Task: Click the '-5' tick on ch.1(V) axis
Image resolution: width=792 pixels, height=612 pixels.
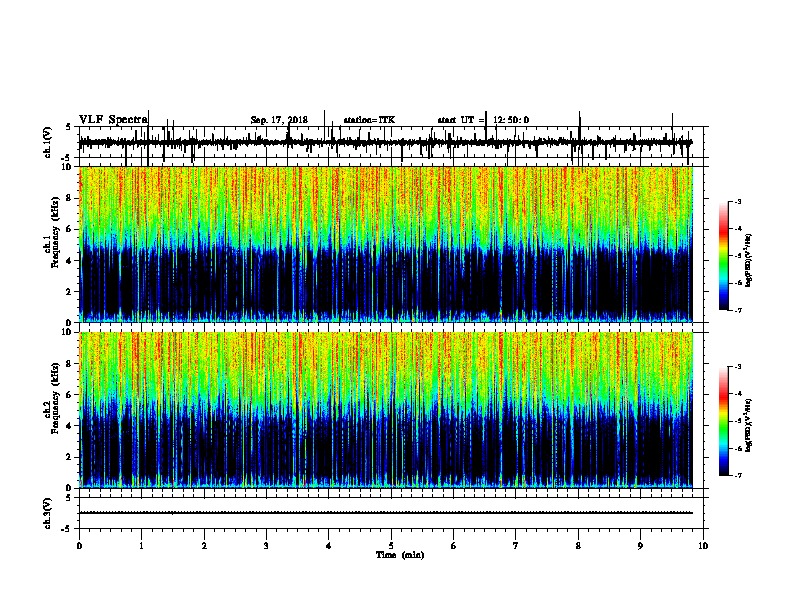Action: tap(67, 158)
